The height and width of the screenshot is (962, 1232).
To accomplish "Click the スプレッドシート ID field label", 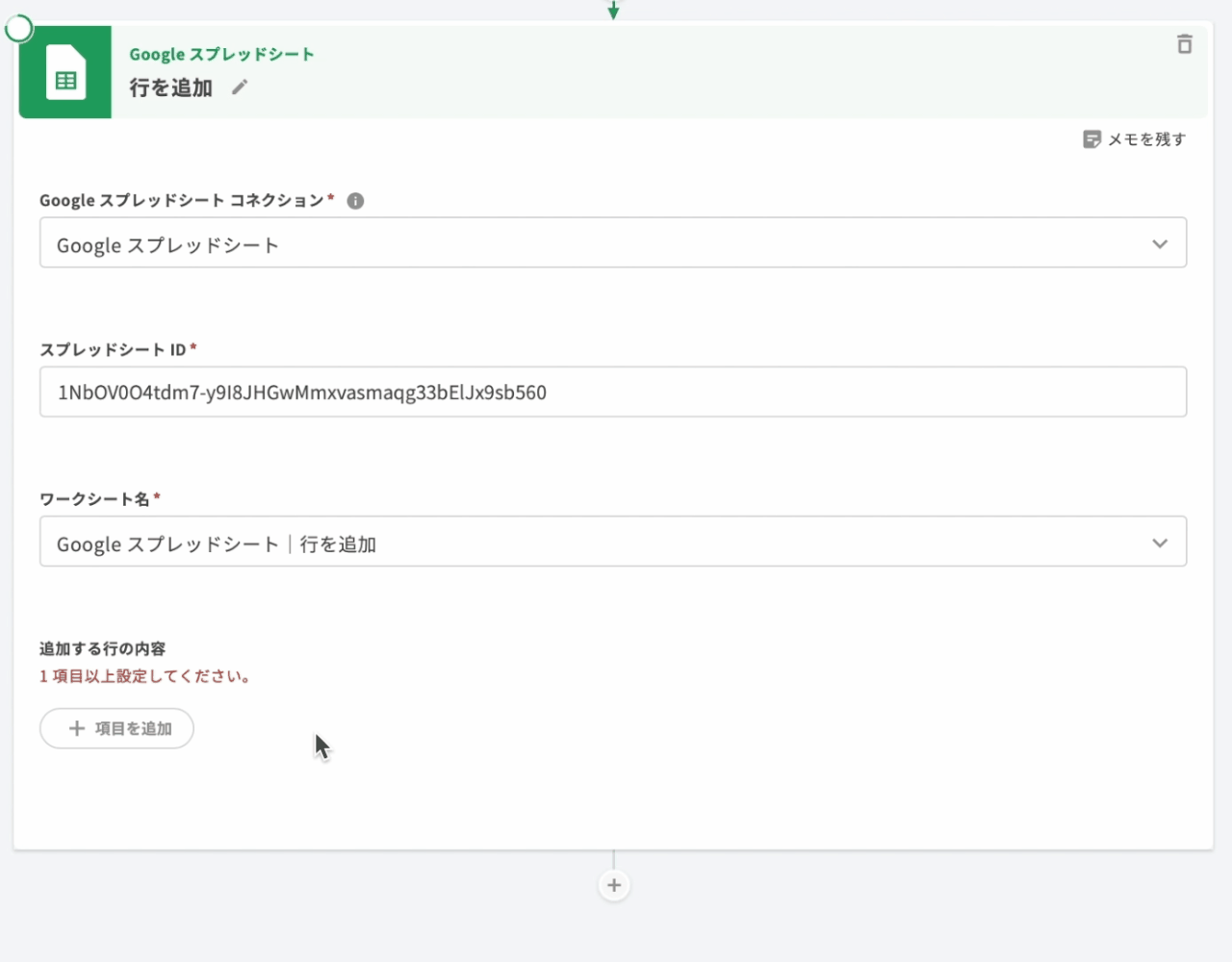I will pos(113,349).
